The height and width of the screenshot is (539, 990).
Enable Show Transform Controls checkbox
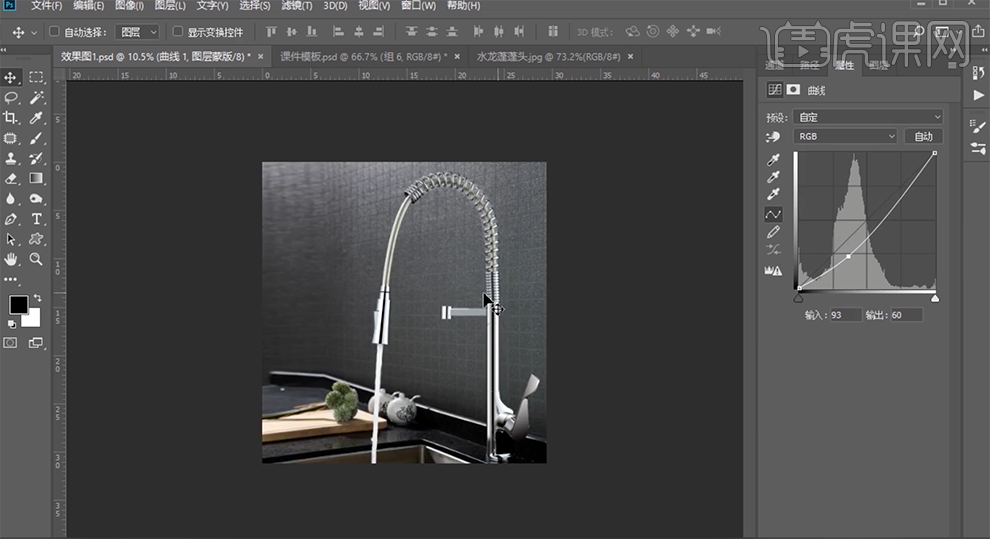point(178,31)
